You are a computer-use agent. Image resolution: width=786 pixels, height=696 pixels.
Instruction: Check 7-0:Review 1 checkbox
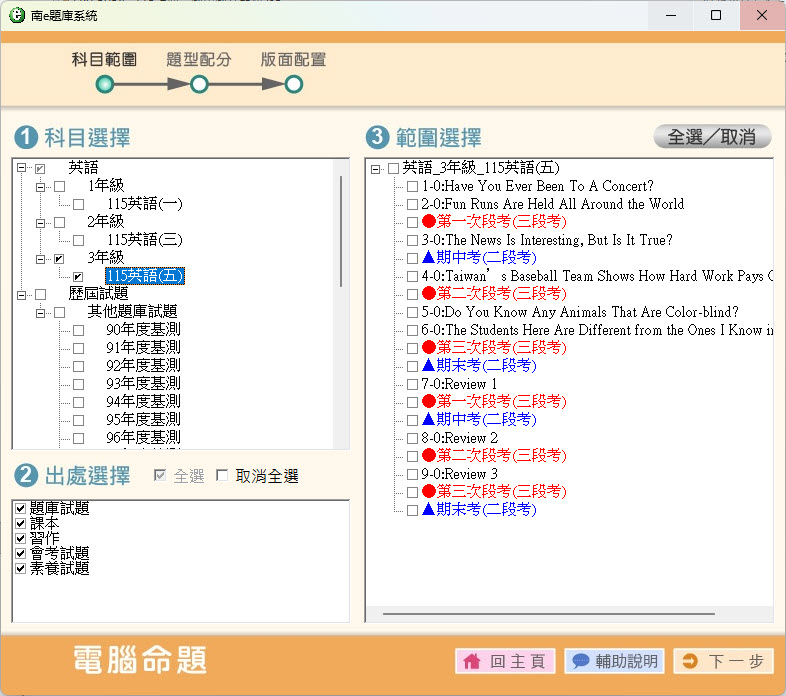413,385
